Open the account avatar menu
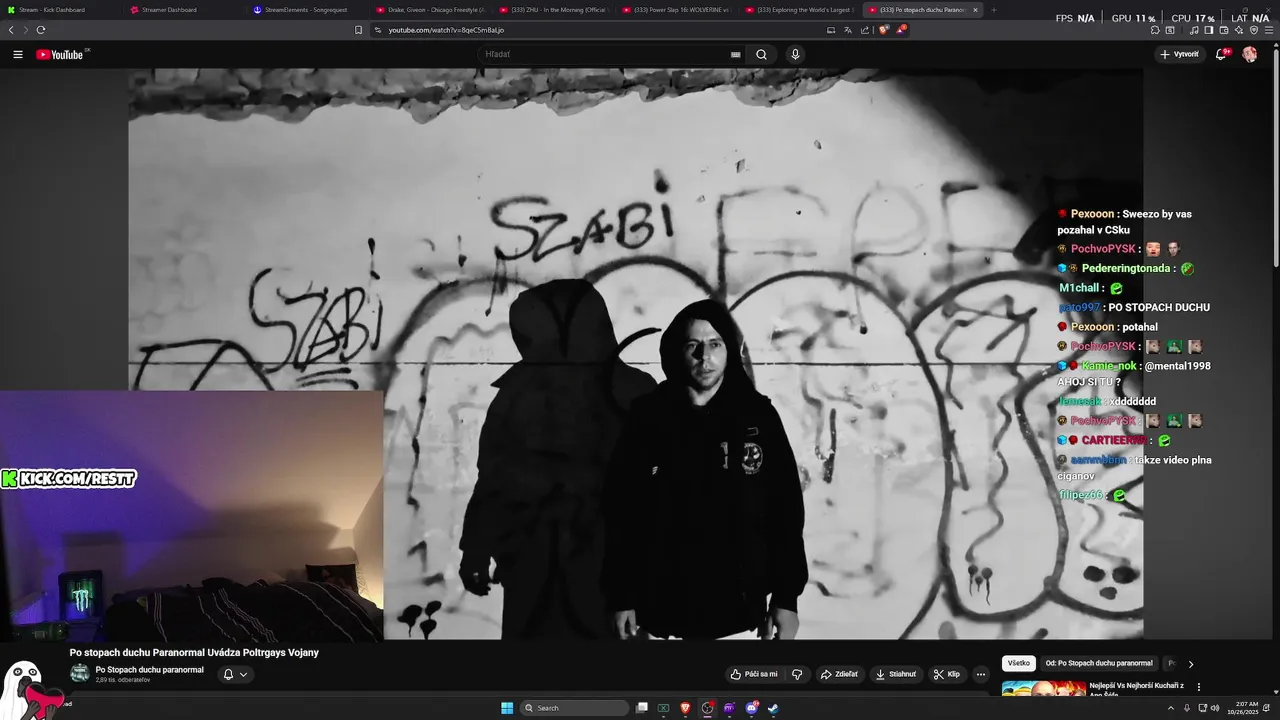1280x720 pixels. point(1249,55)
